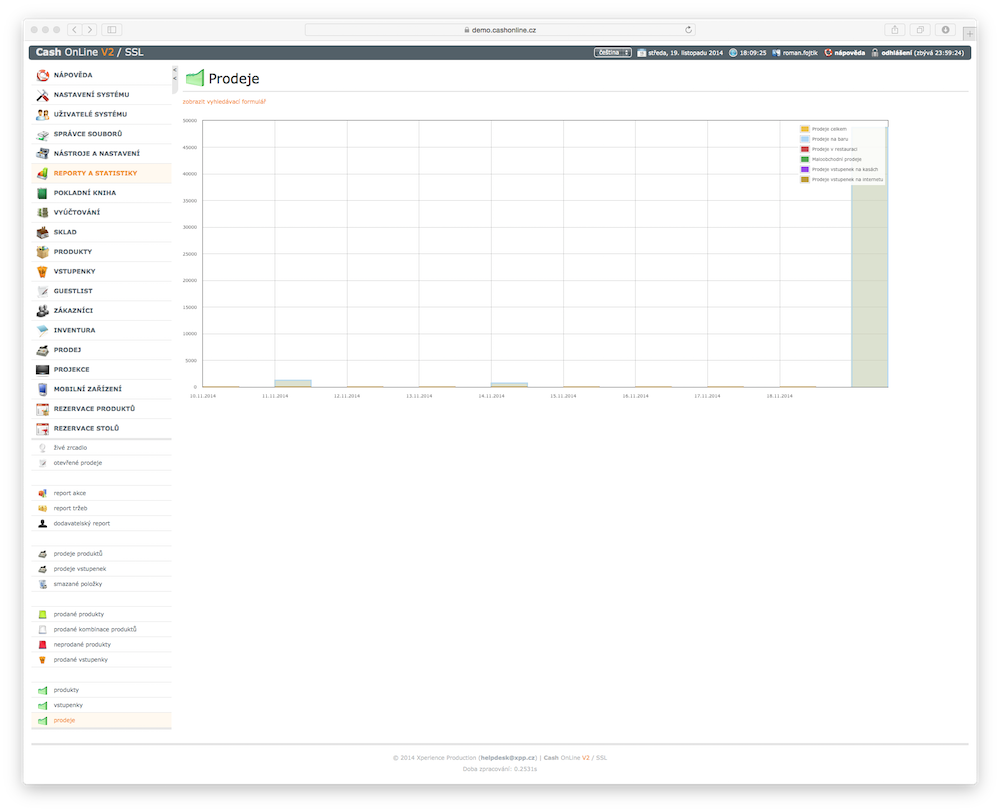Select Uživatelé systému from the sidebar menu
1000x812 pixels.
[90, 114]
